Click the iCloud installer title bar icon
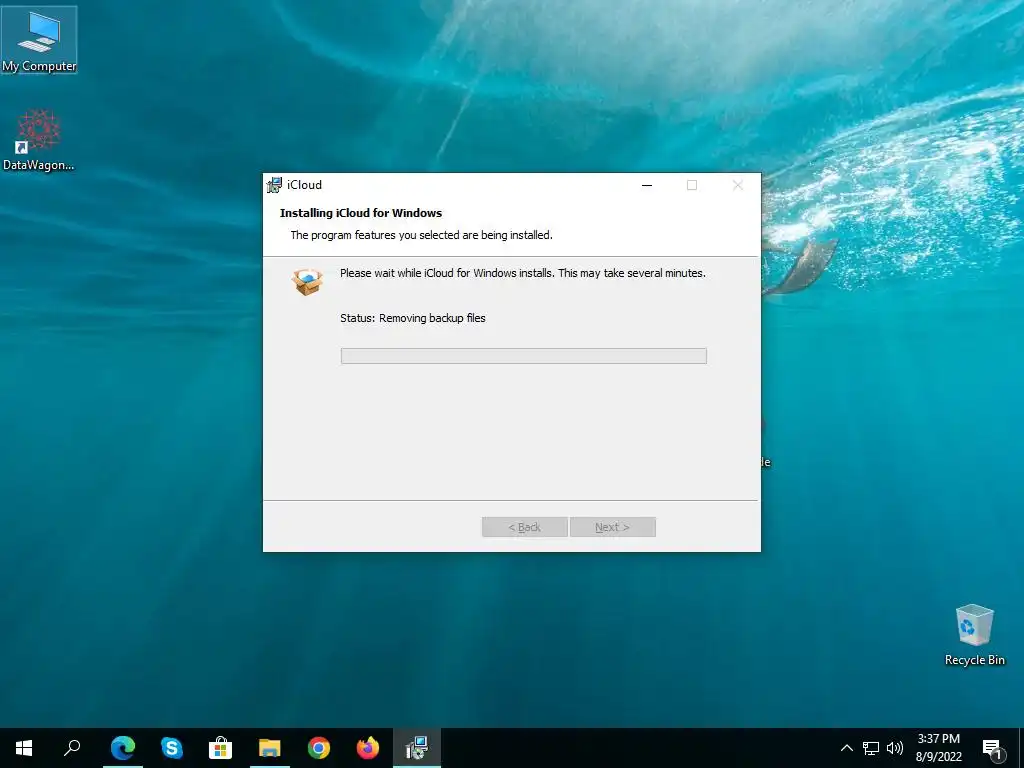1024x768 pixels. [x=274, y=185]
